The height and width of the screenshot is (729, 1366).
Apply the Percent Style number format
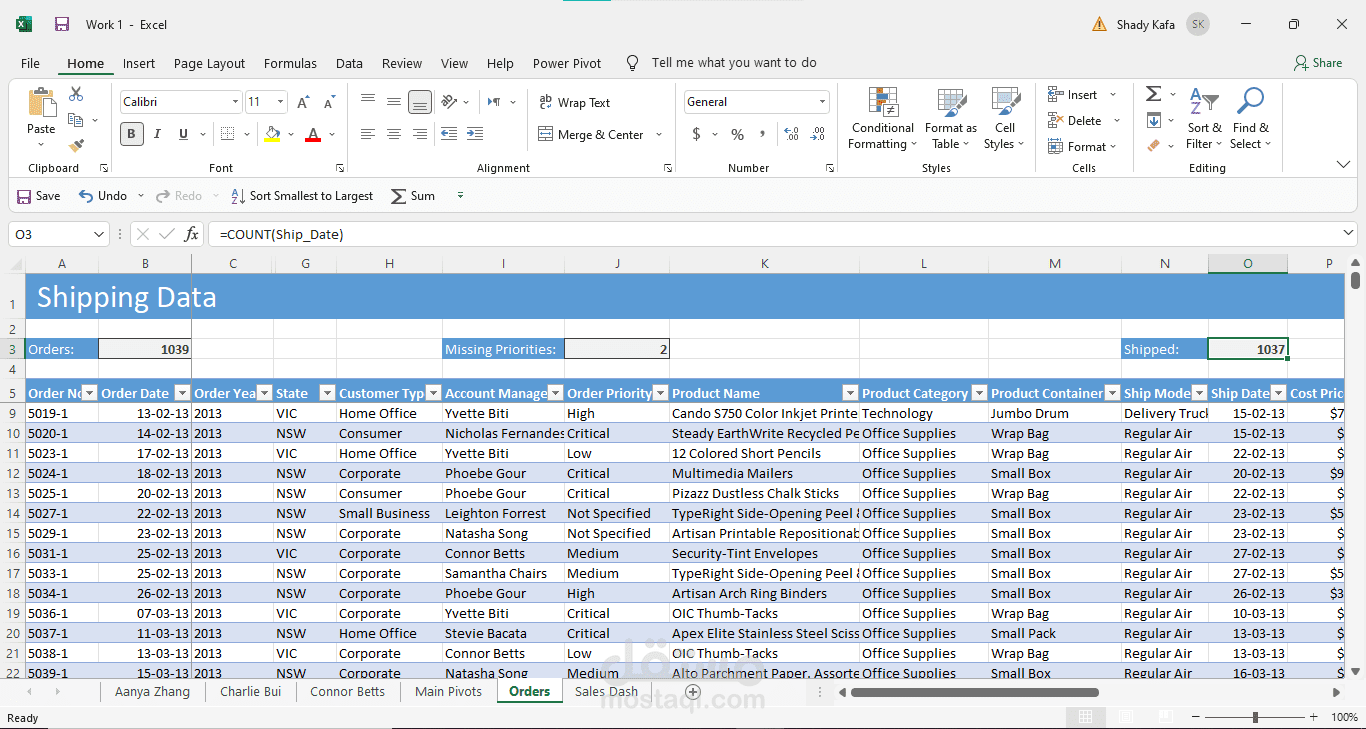click(x=736, y=134)
